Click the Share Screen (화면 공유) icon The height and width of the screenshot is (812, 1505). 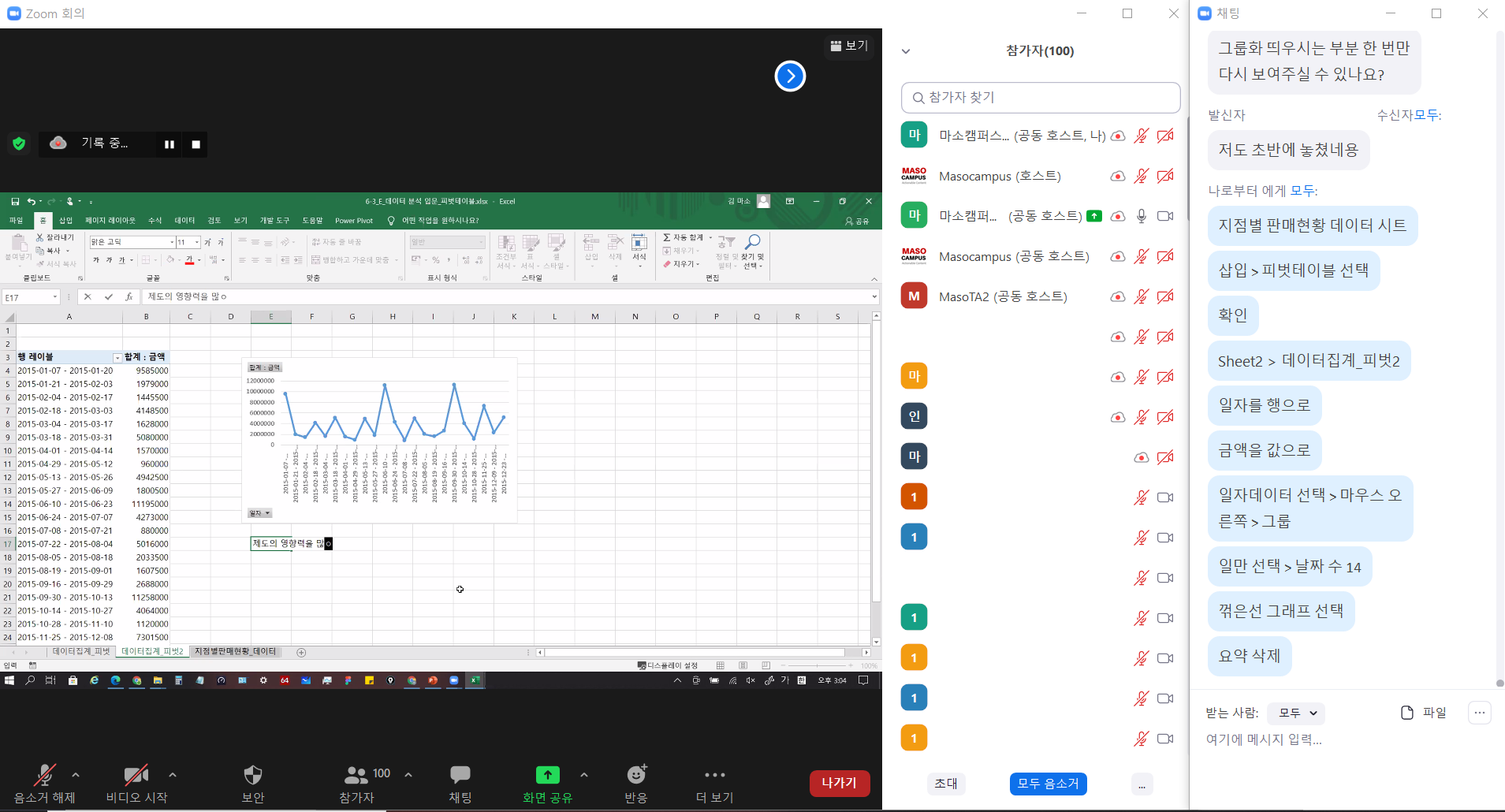(x=547, y=775)
